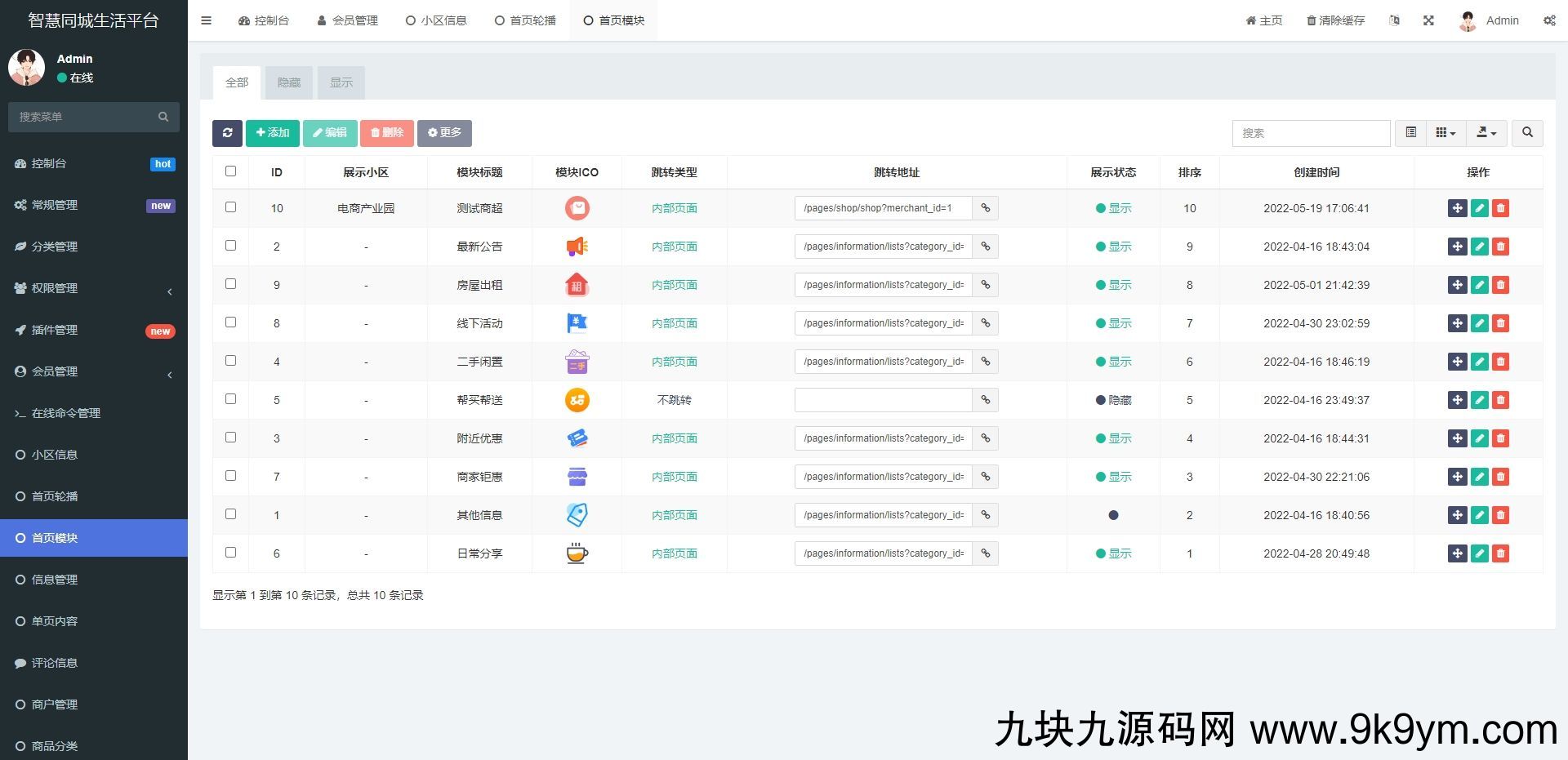Check the select-all checkbox in table header

[230, 171]
